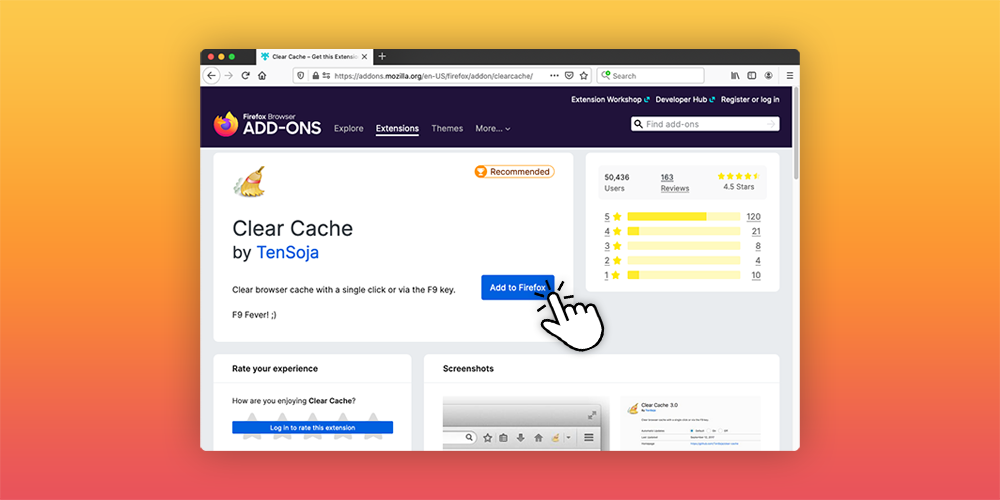
Task: Filter reviews by the 1 star bar
Action: coord(683,275)
